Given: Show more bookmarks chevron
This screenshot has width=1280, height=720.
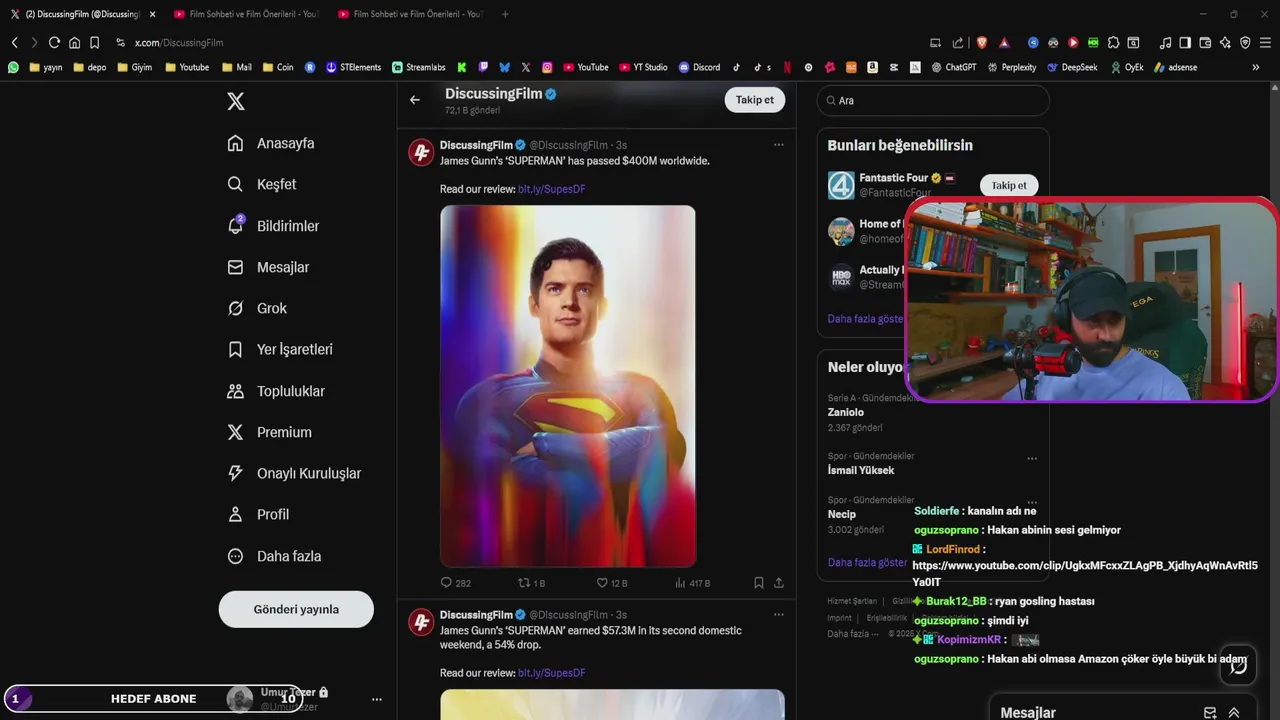Looking at the screenshot, I should point(1256,67).
